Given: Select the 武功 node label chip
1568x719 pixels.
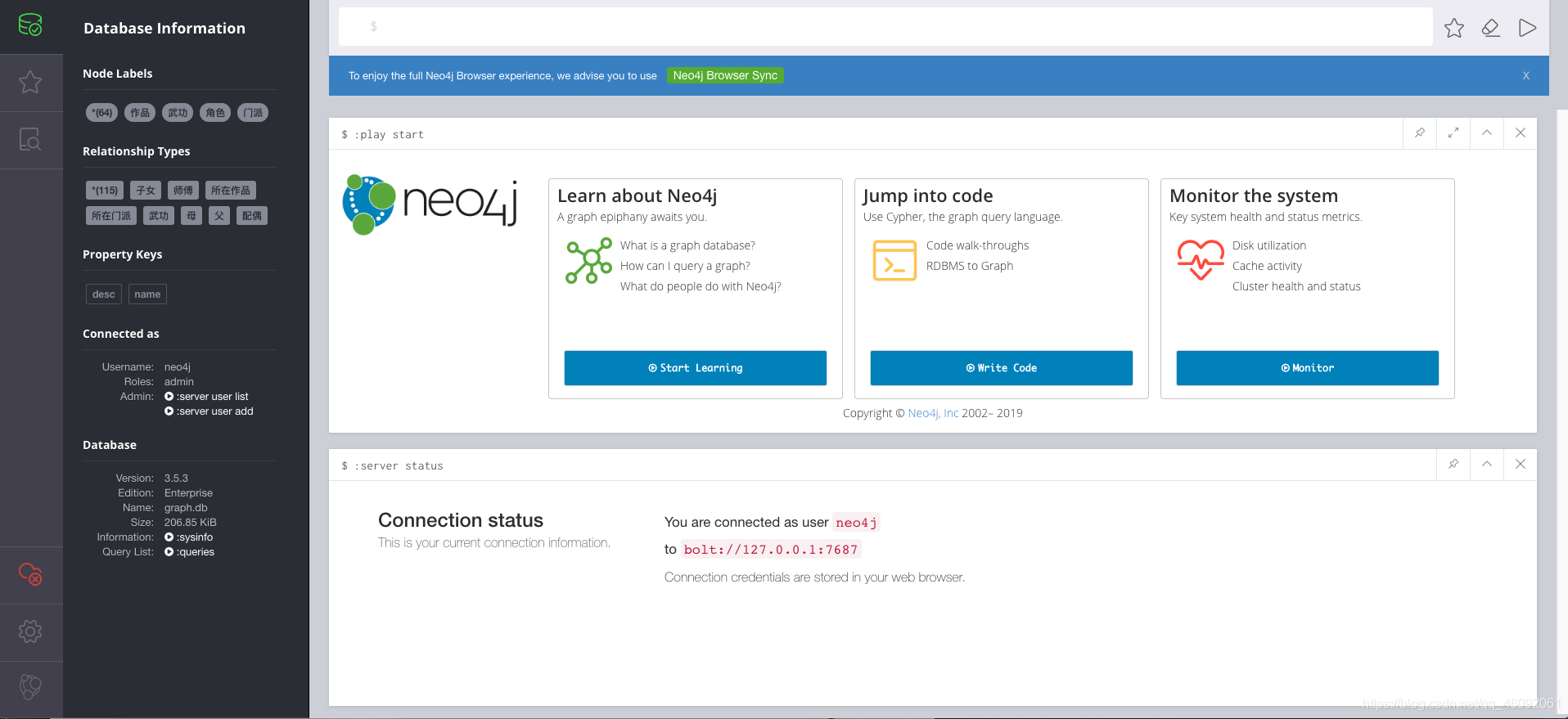Looking at the screenshot, I should pos(178,113).
